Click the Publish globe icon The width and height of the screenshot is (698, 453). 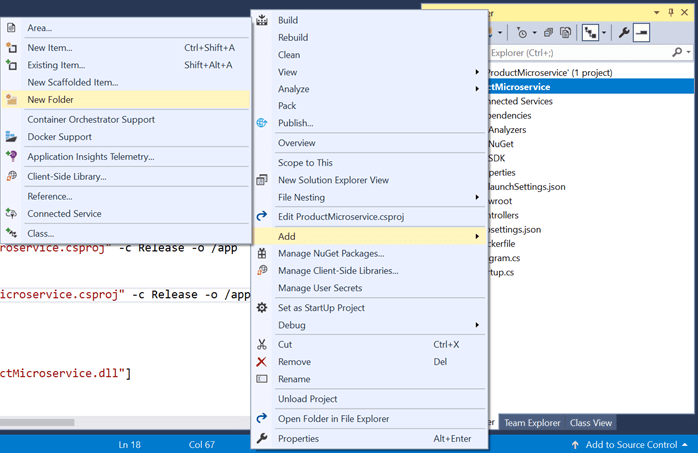(x=262, y=123)
